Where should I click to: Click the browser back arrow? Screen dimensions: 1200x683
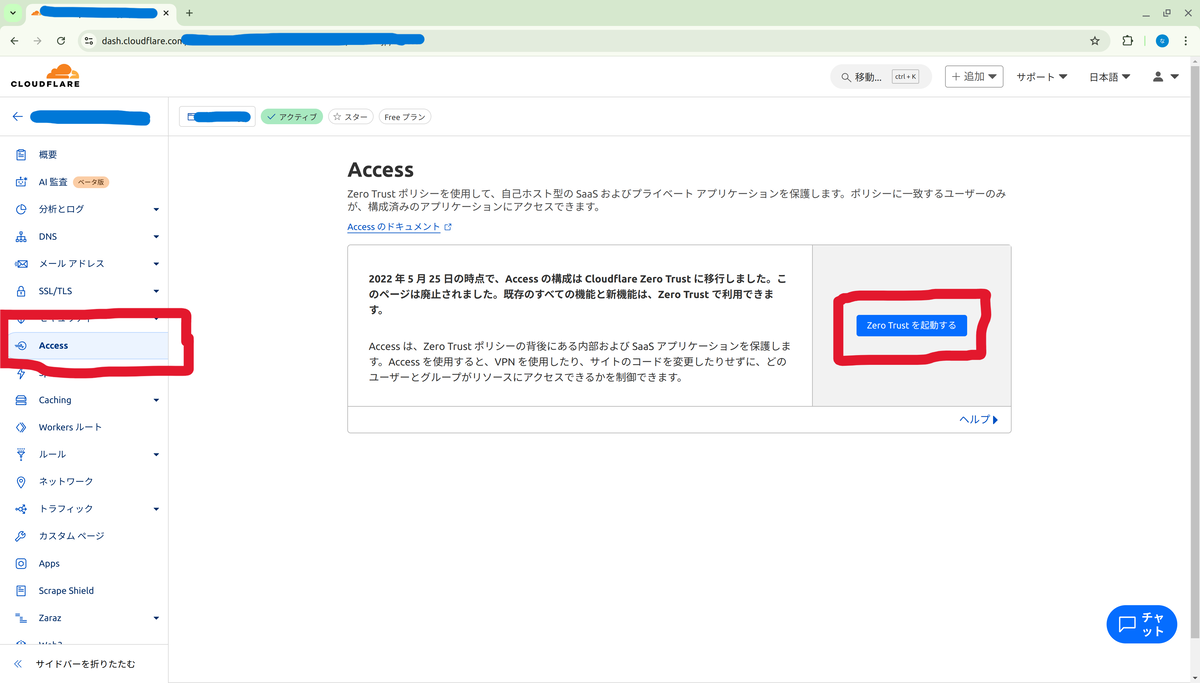pos(14,41)
